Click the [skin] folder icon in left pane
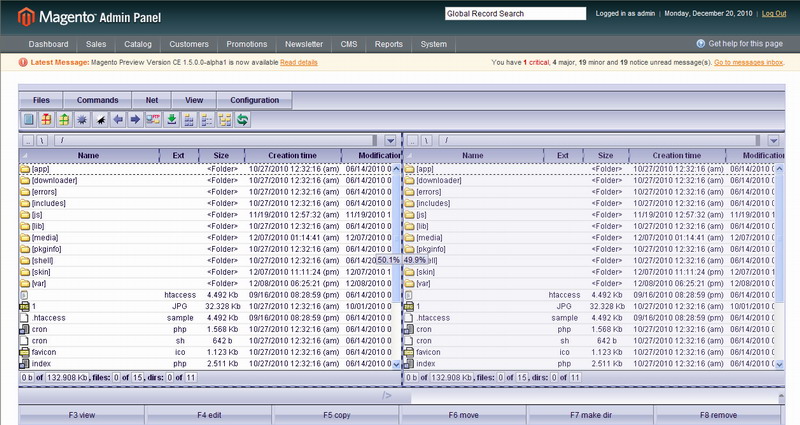The width and height of the screenshot is (800, 425). pos(25,272)
